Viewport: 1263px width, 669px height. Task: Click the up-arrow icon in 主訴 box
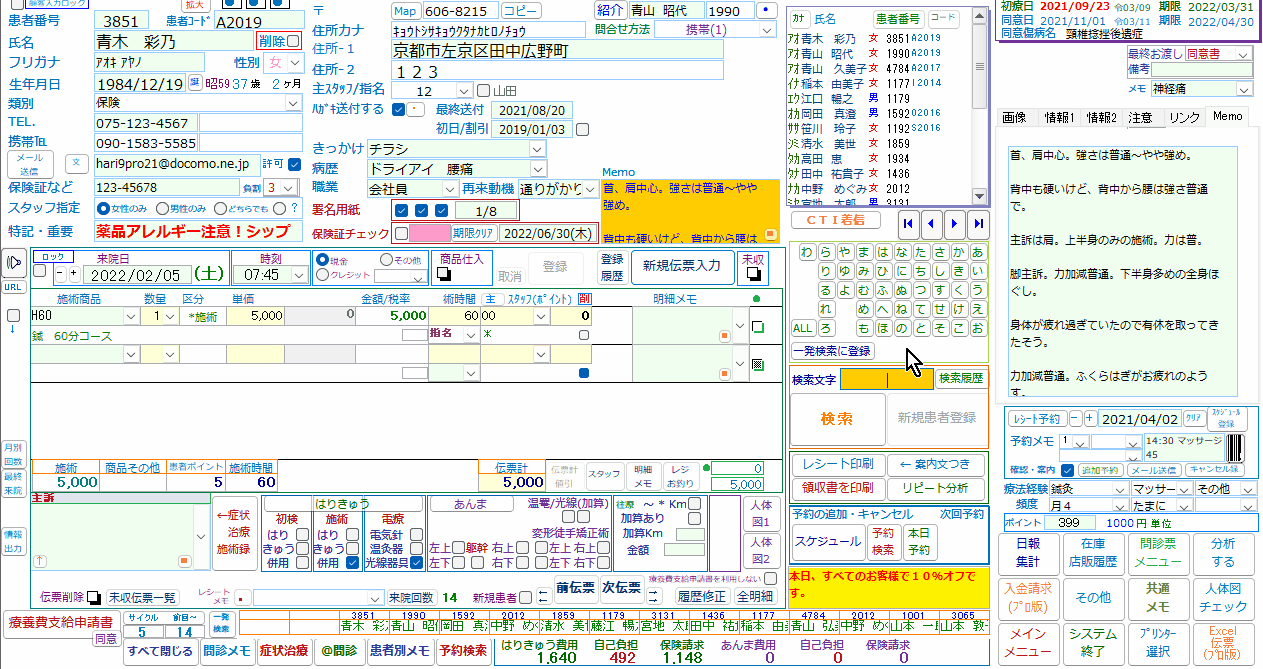[x=41, y=561]
